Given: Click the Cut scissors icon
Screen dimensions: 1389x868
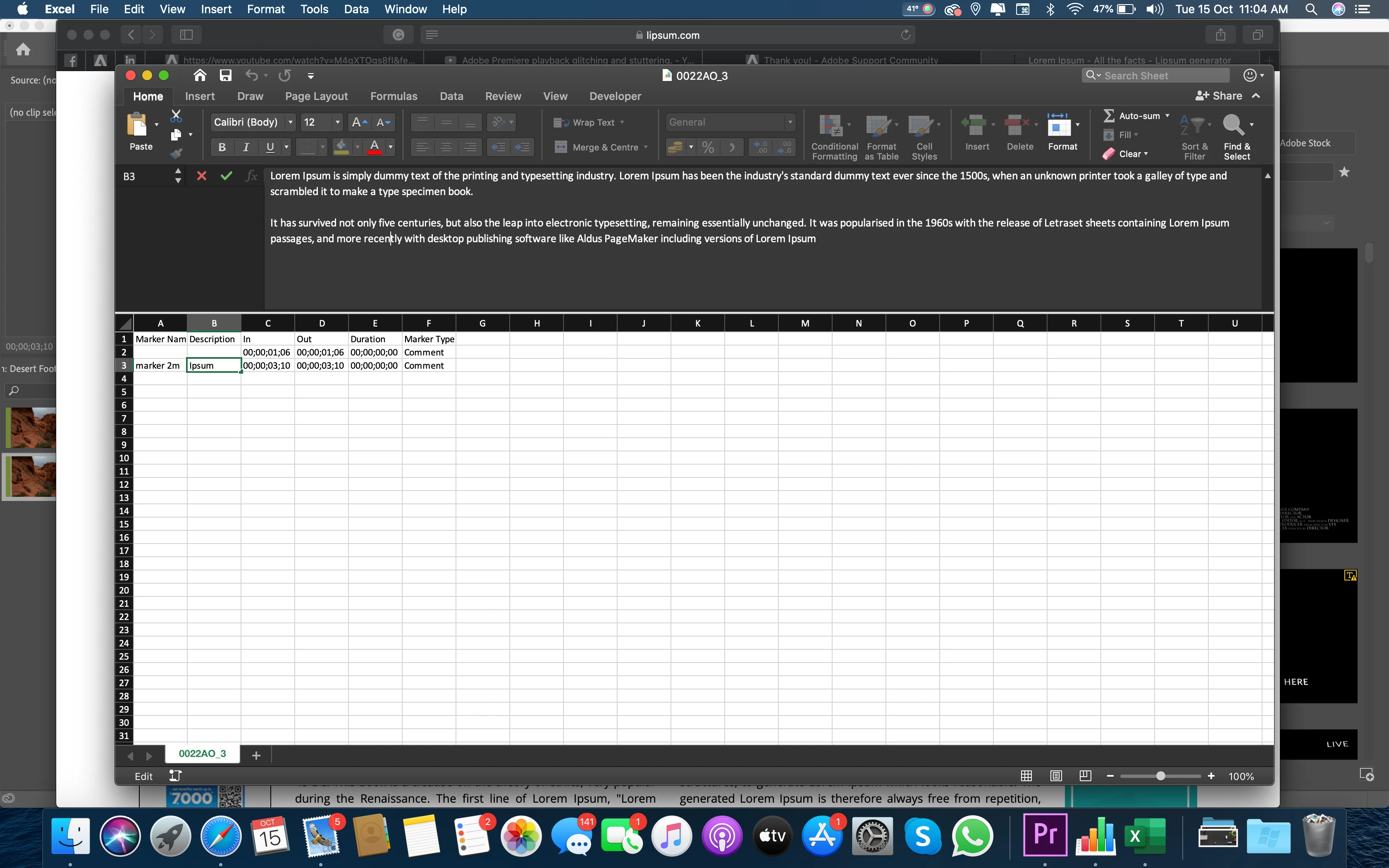Looking at the screenshot, I should [x=176, y=116].
